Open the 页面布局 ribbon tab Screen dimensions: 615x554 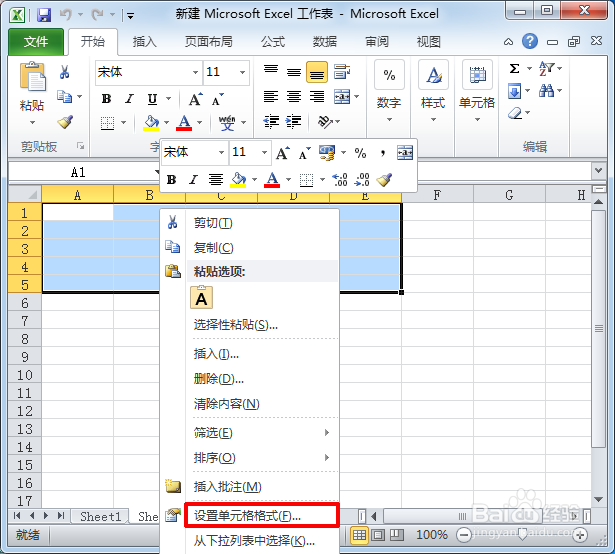point(209,42)
